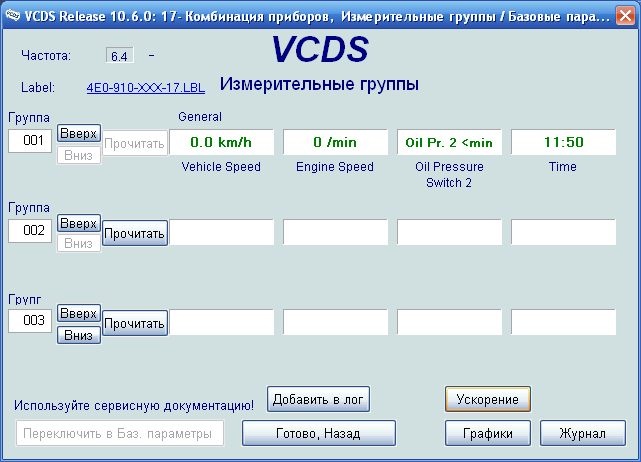Click the Измерительные группы heading
This screenshot has width=641, height=462.
319,84
